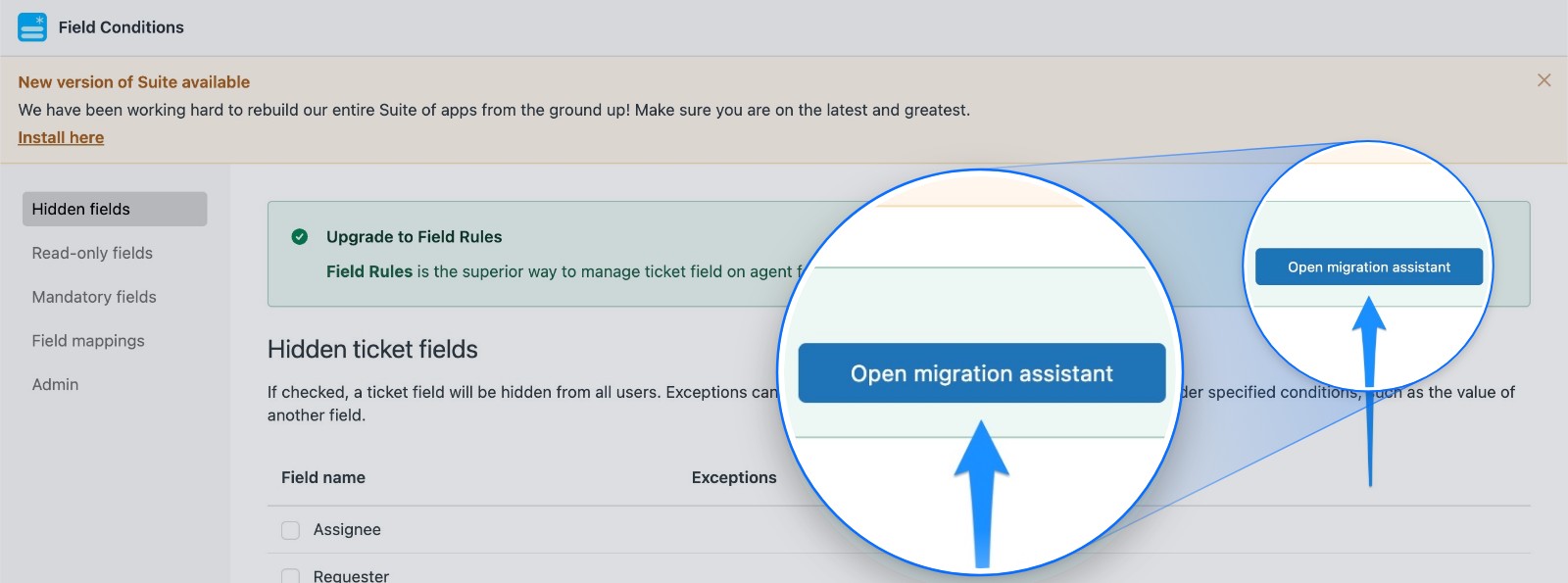Dismiss the new version banner with X
This screenshot has width=1568, height=583.
pyautogui.click(x=1543, y=80)
